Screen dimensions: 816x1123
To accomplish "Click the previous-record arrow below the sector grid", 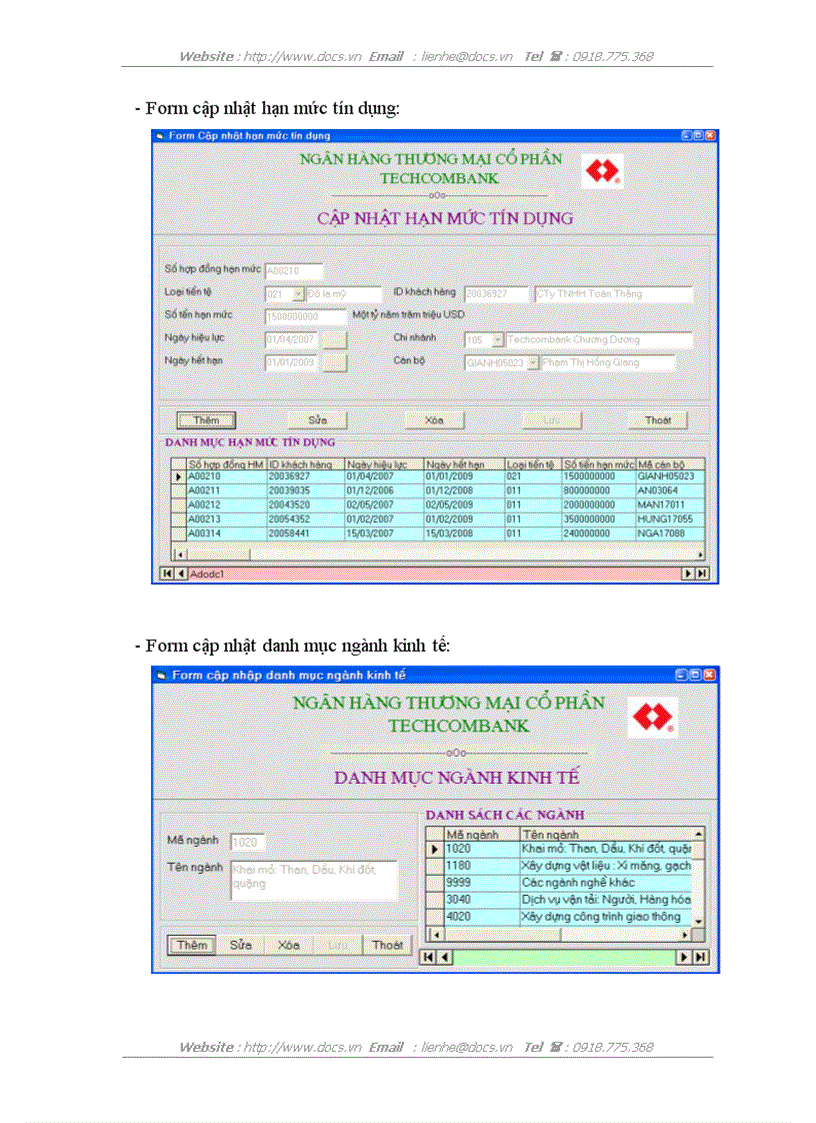I will pyautogui.click(x=444, y=957).
